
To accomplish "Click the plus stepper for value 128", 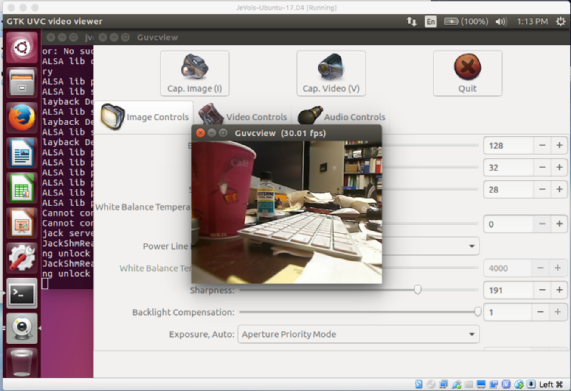I will pyautogui.click(x=559, y=146).
